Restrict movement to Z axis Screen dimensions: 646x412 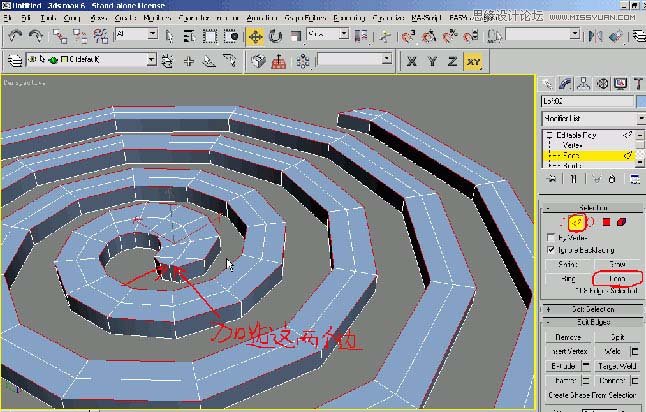point(452,61)
